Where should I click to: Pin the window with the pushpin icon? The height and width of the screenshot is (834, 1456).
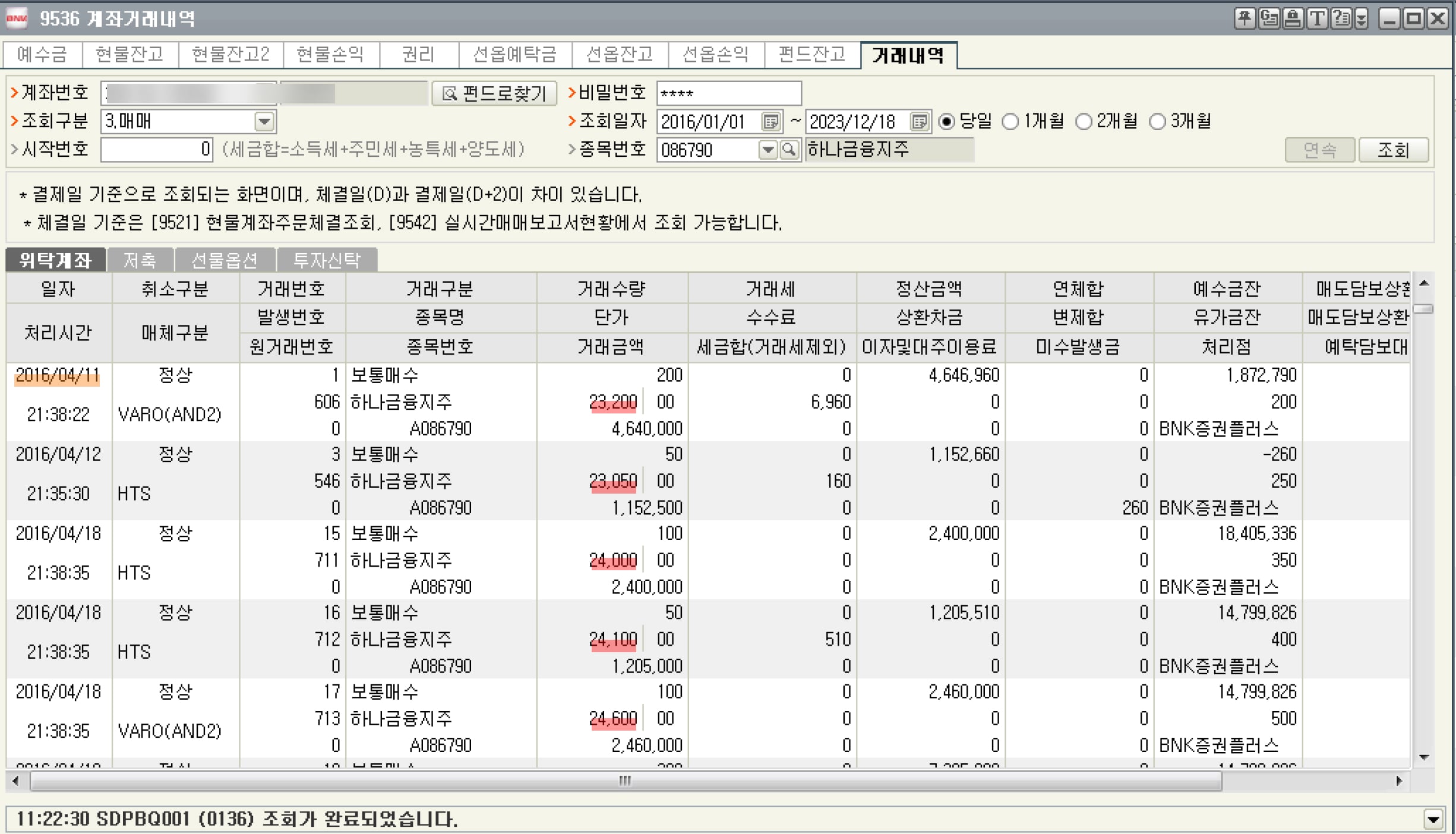point(1245,18)
